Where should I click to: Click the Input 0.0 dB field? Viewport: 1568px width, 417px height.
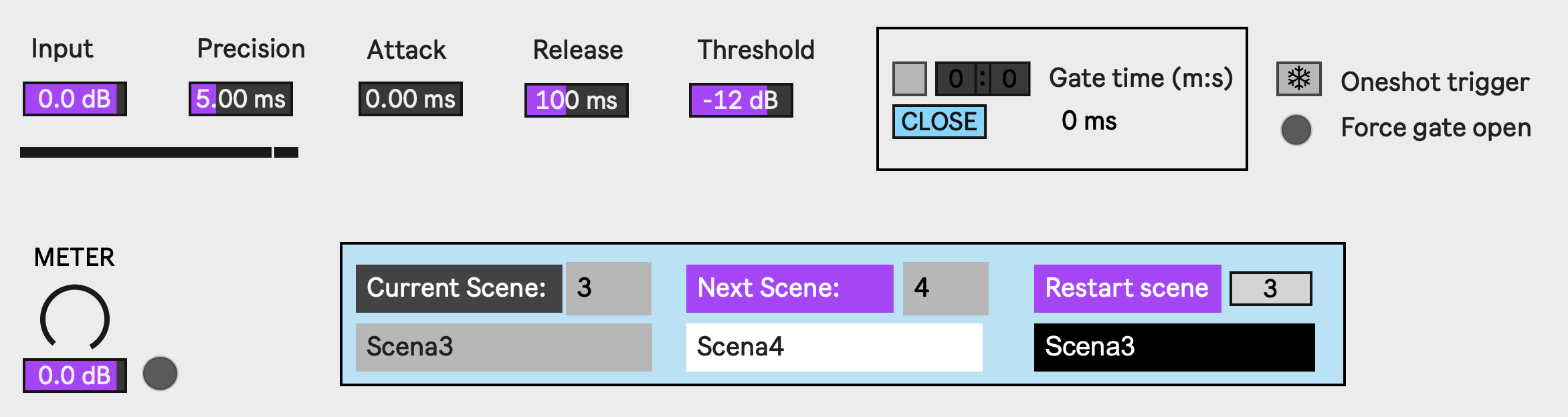[74, 99]
